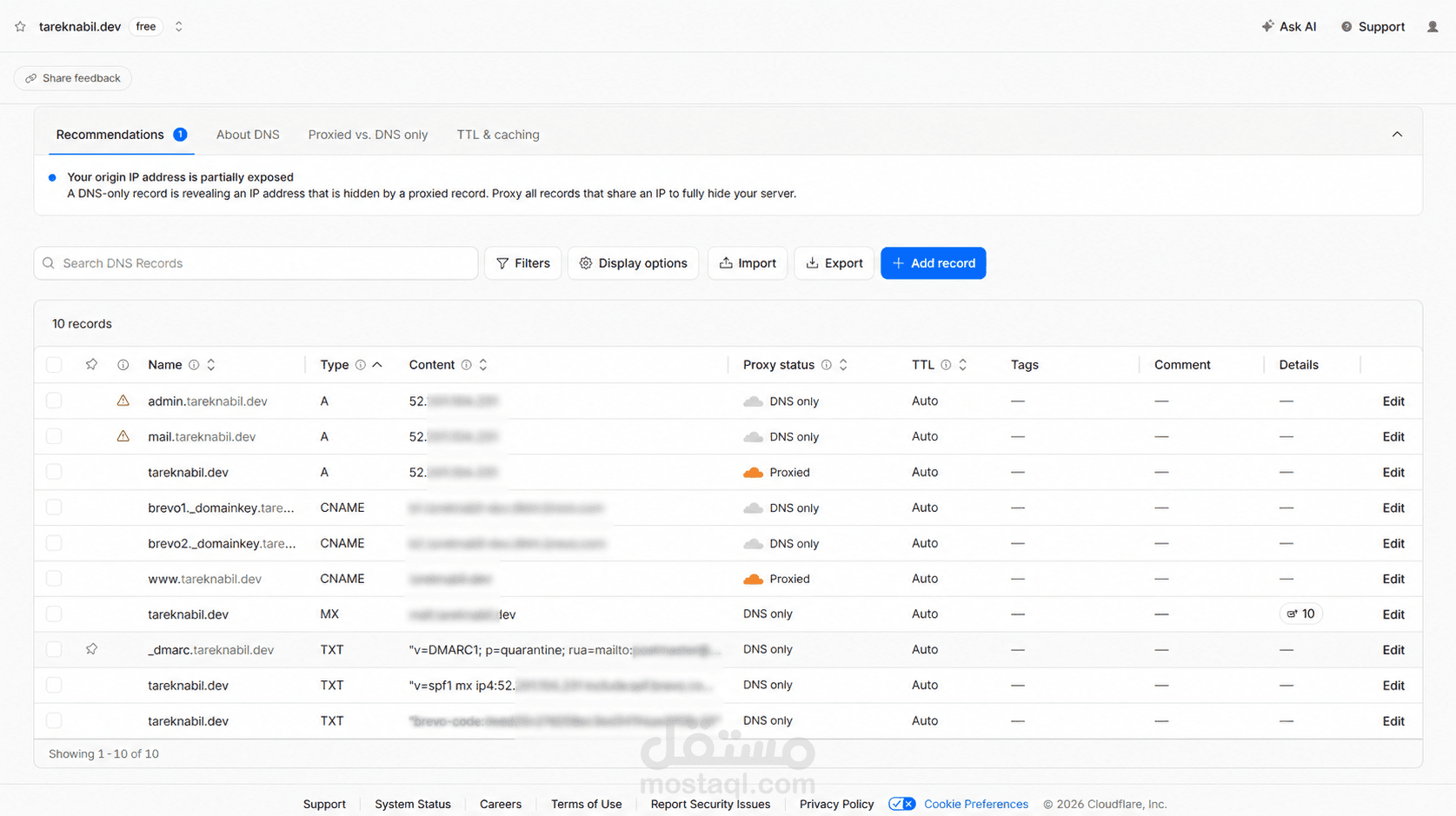Open Cookie Preferences link

pyautogui.click(x=976, y=805)
